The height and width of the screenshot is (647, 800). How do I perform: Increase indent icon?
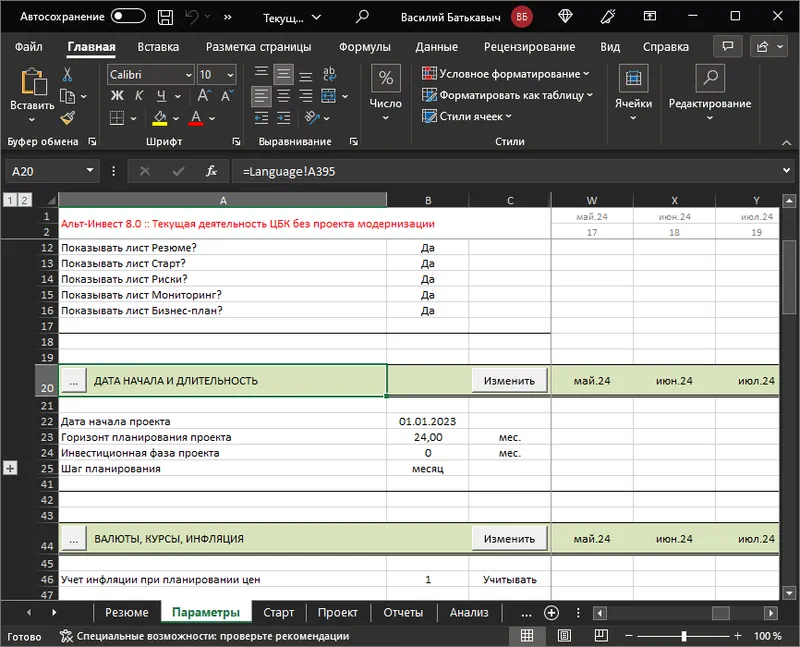pyautogui.click(x=283, y=118)
